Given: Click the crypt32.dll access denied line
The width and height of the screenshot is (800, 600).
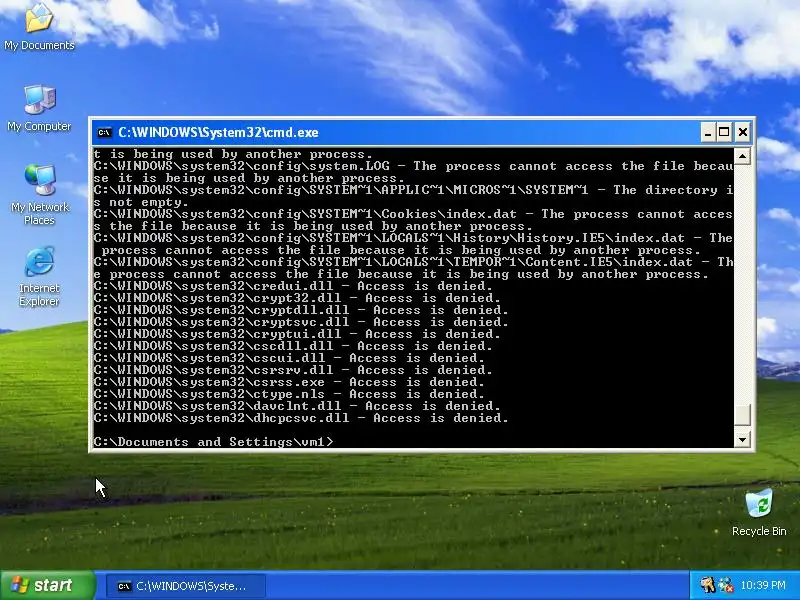Looking at the screenshot, I should [297, 298].
